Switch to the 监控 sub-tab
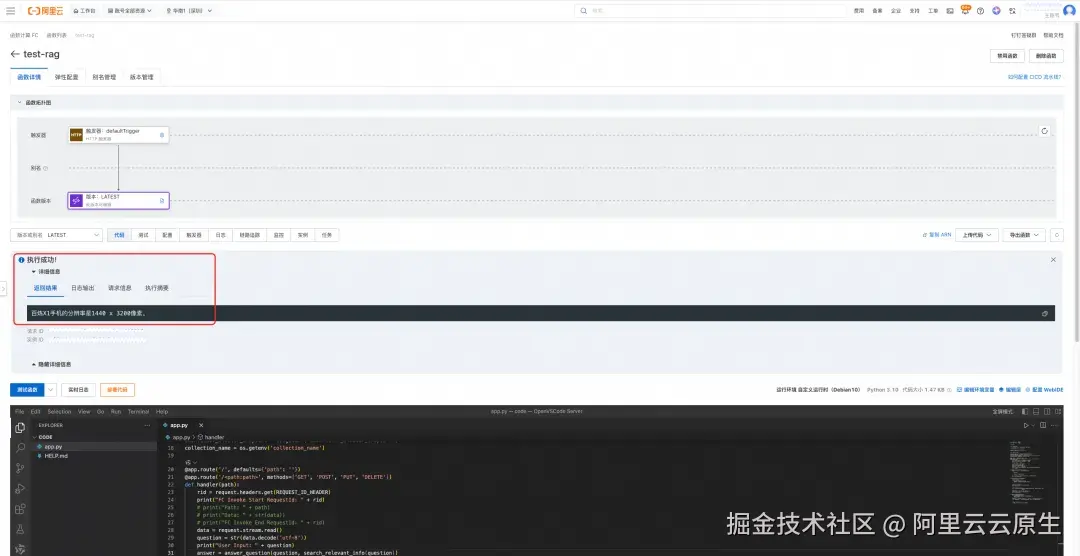1080x556 pixels. tap(278, 235)
